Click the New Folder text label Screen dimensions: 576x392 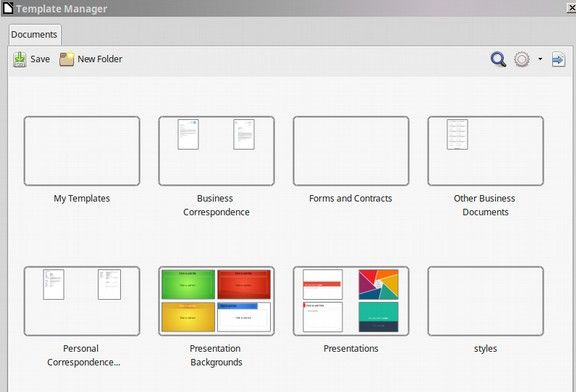pyautogui.click(x=100, y=59)
